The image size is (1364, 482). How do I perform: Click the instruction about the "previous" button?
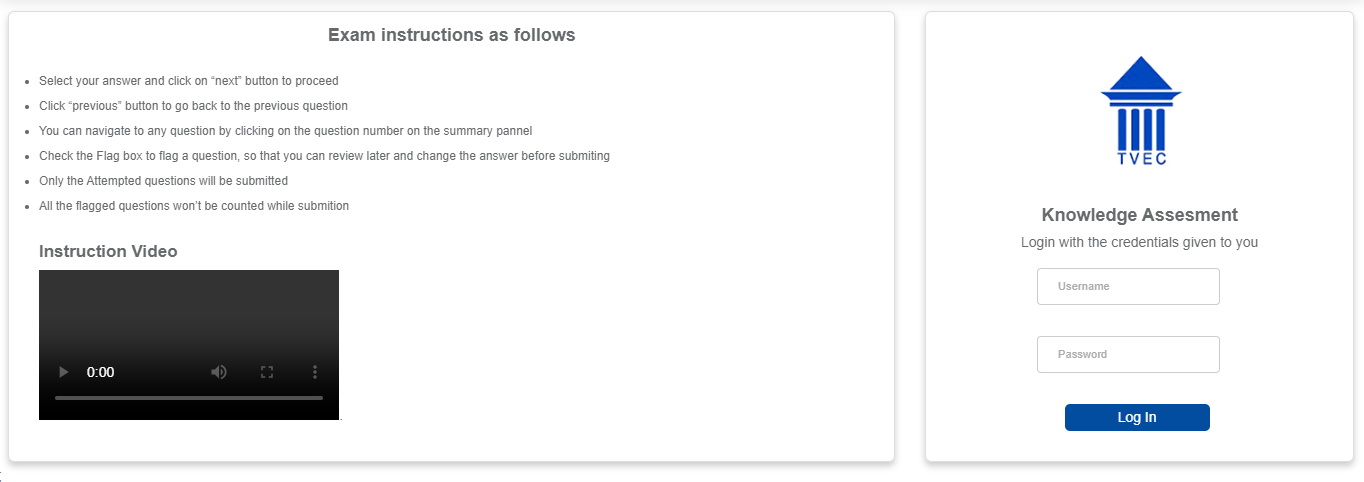[x=193, y=106]
